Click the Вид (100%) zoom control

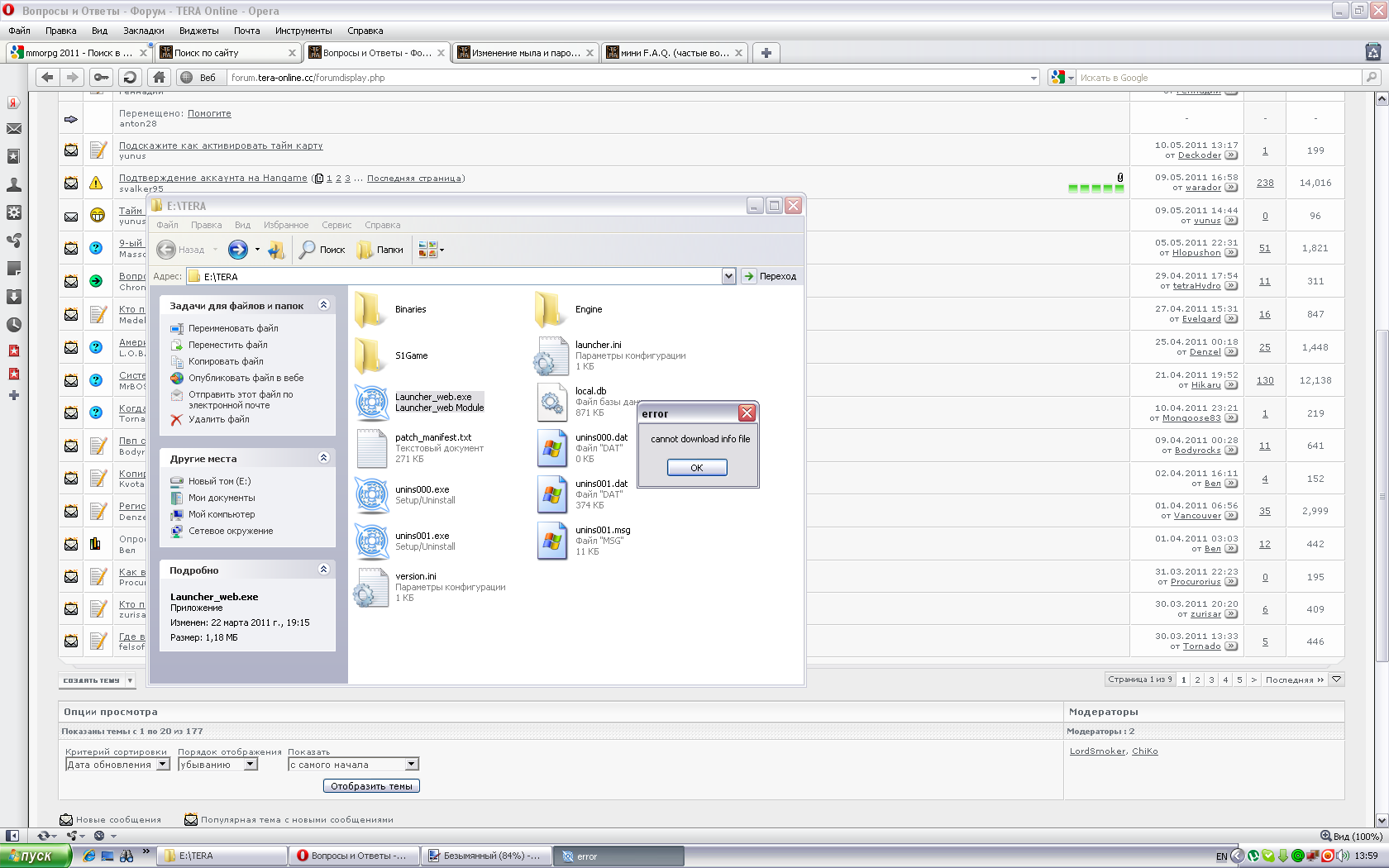click(x=1352, y=836)
